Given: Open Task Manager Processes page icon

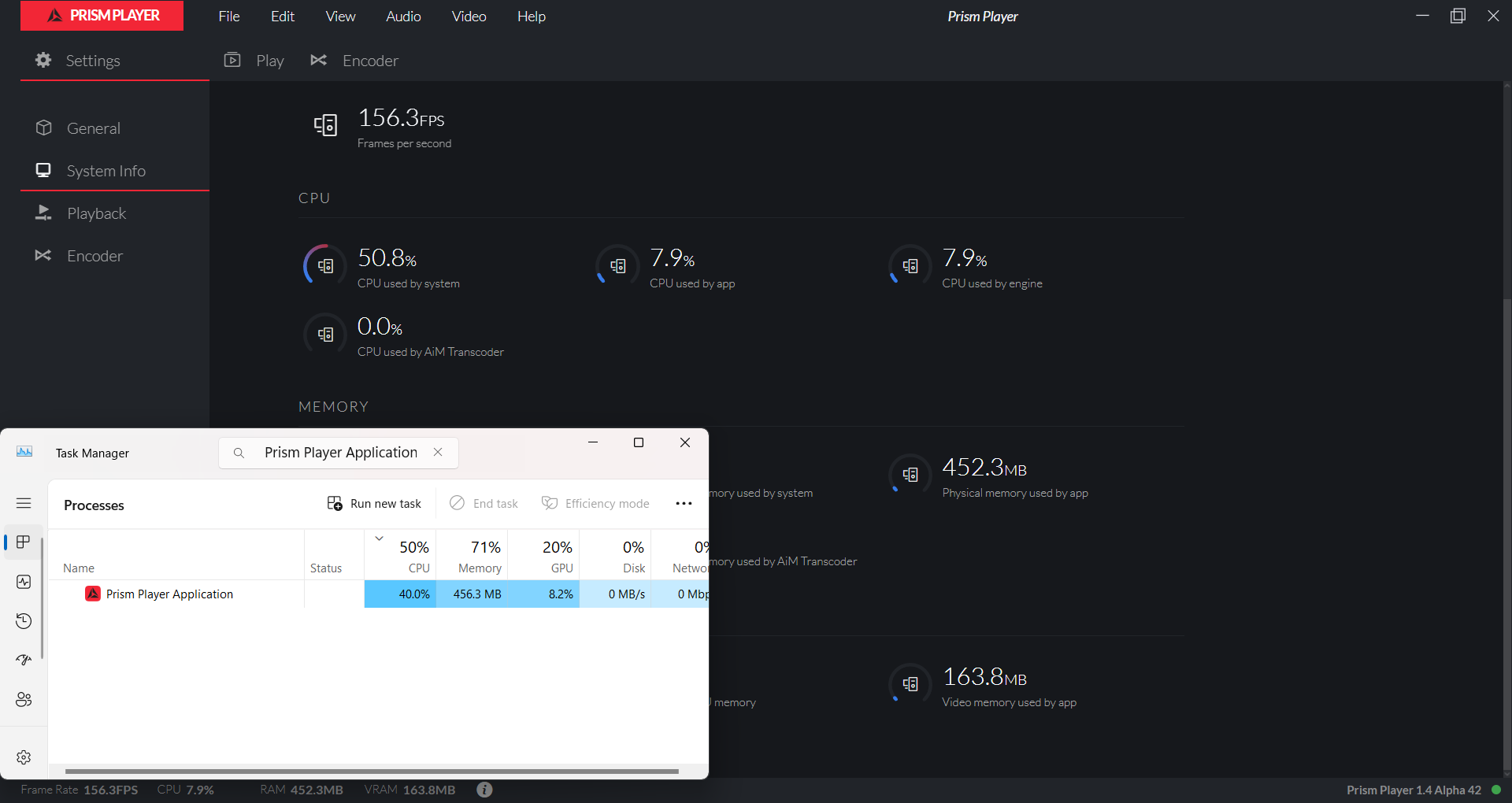Looking at the screenshot, I should [24, 542].
